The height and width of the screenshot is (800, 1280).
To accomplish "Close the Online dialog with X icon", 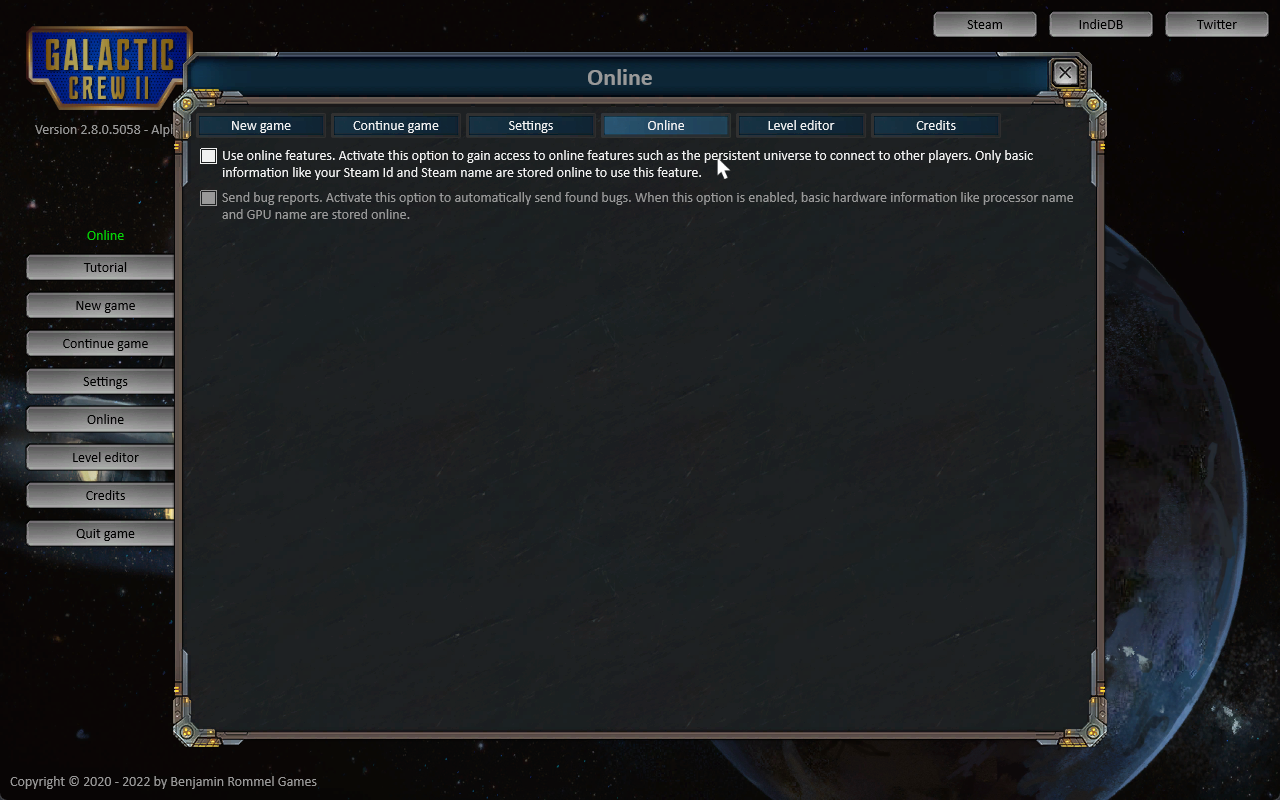I will (x=1065, y=73).
